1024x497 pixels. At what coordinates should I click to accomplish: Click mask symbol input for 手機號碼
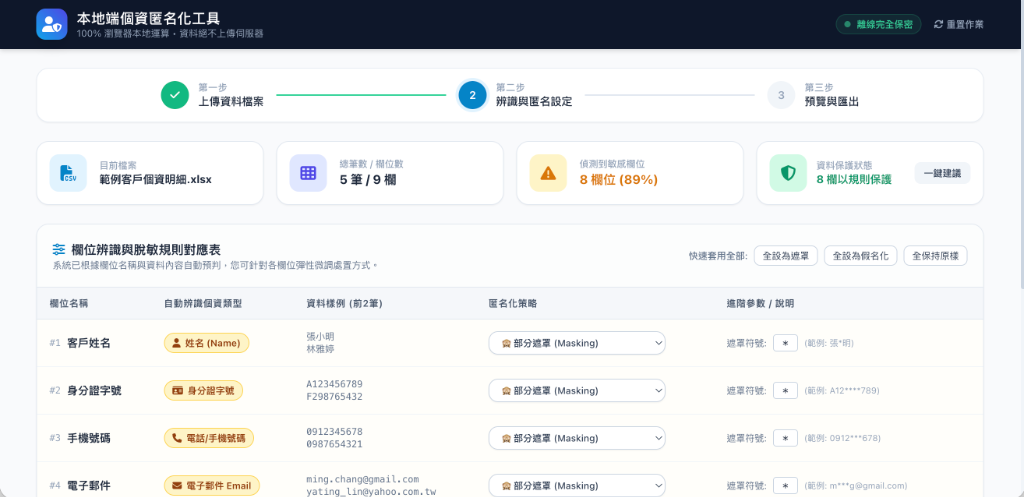tap(785, 438)
